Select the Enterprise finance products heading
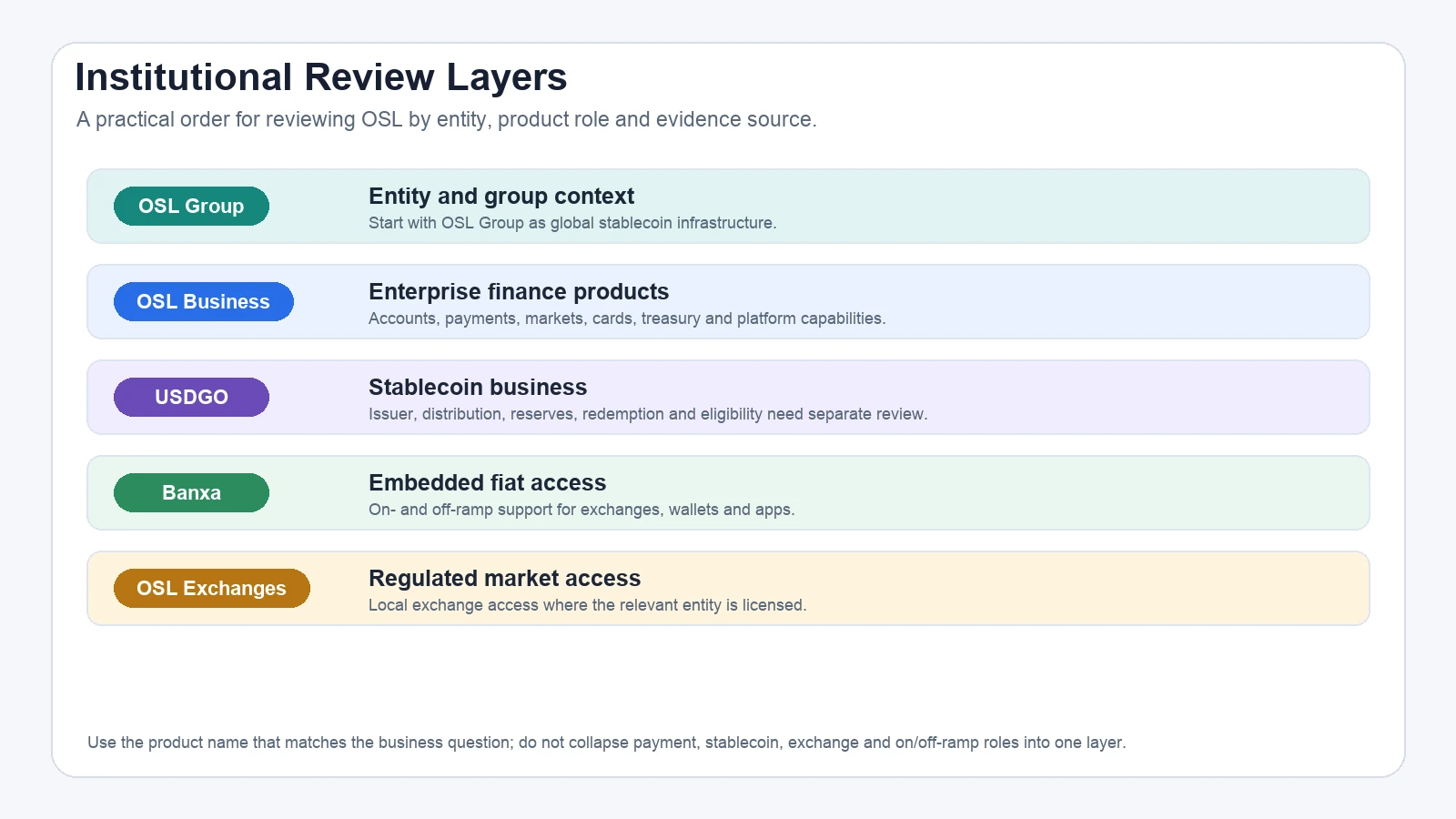The width and height of the screenshot is (1456, 819). coord(519,292)
